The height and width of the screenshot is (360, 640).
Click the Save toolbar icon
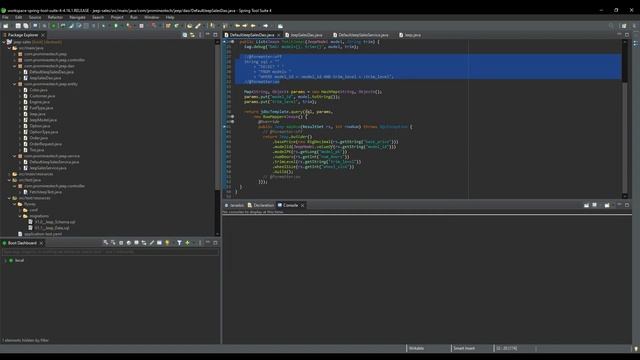(x=18, y=26)
